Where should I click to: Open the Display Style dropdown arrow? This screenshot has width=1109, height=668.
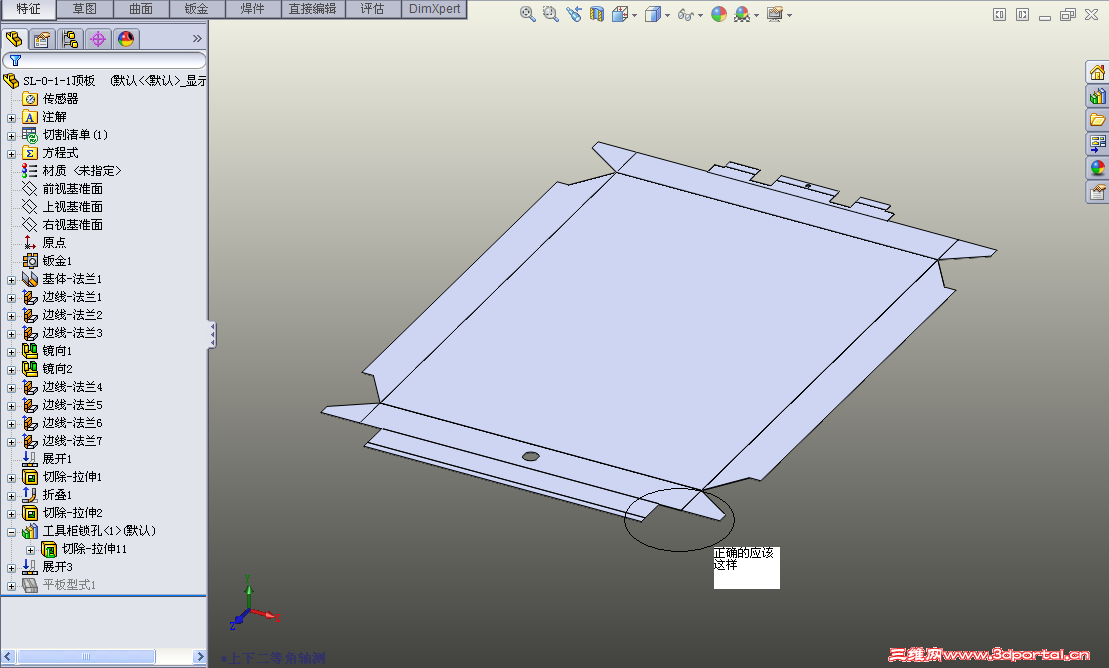coord(668,15)
